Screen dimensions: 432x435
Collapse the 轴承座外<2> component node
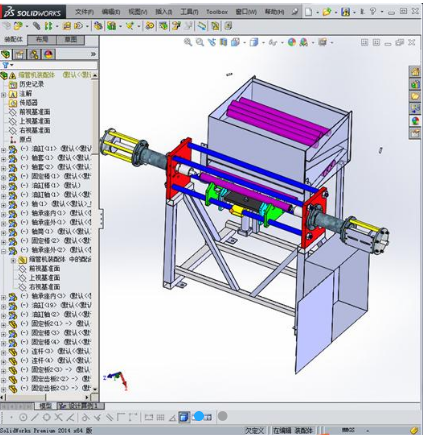pyautogui.click(x=4, y=251)
